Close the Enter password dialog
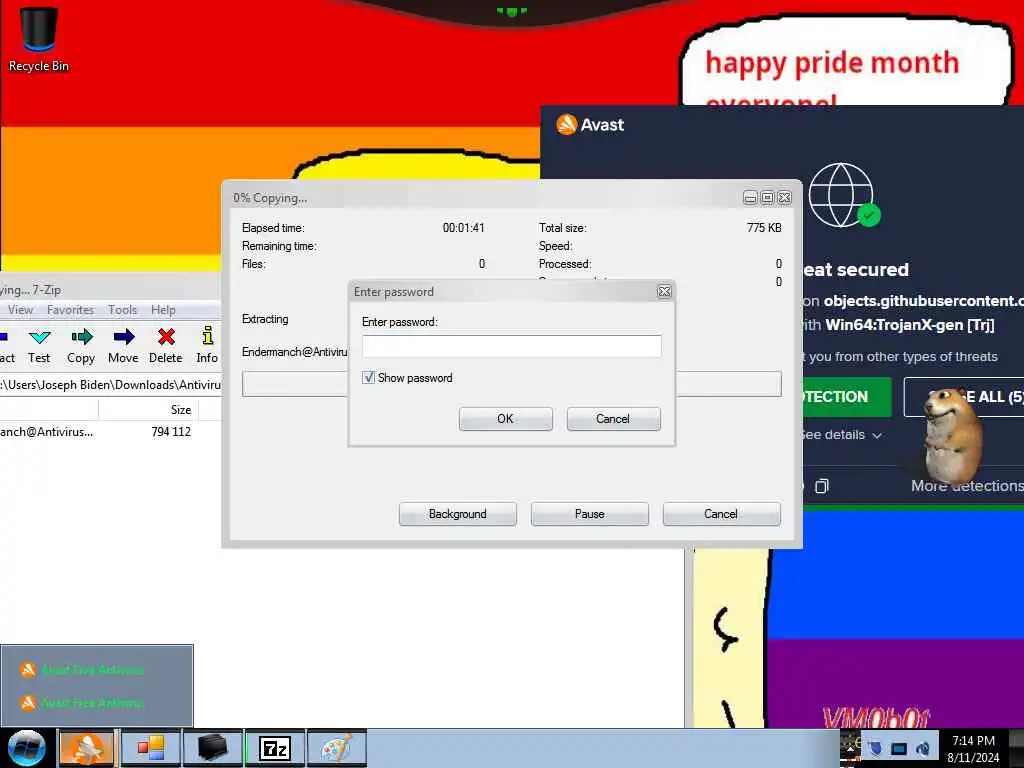 (x=664, y=291)
